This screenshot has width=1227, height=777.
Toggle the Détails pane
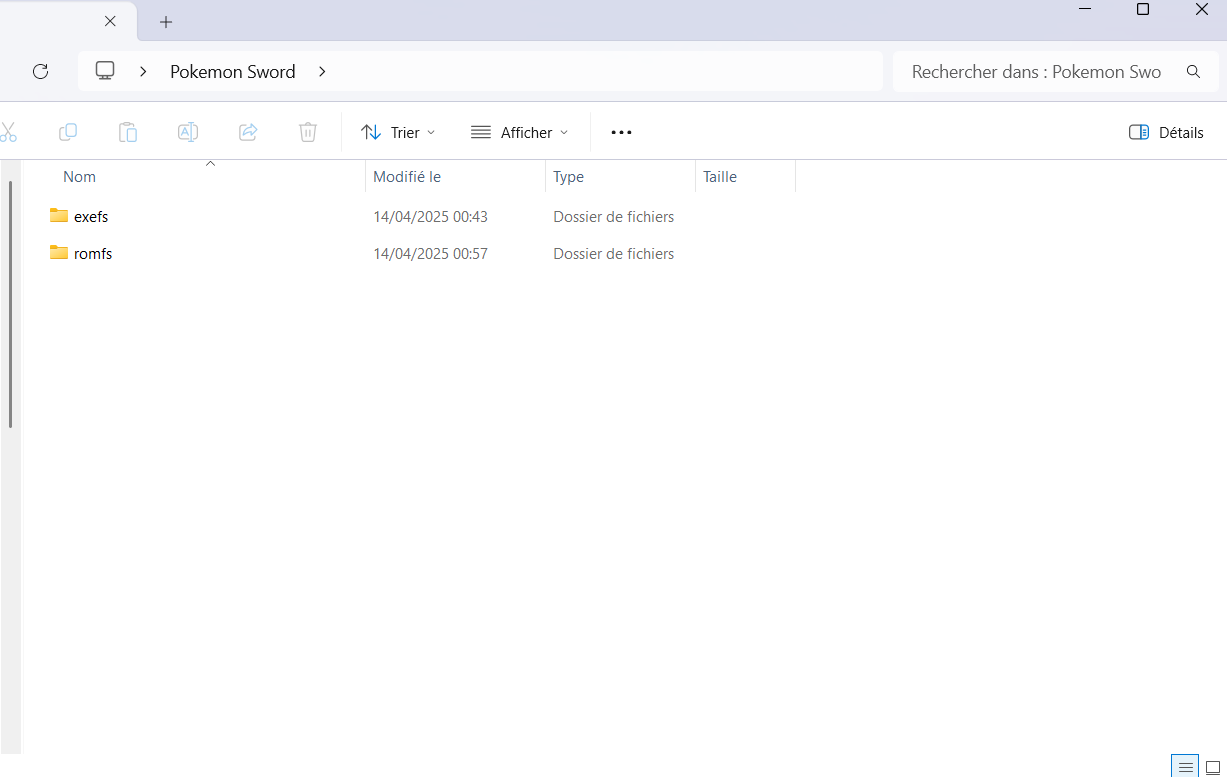pos(1166,132)
